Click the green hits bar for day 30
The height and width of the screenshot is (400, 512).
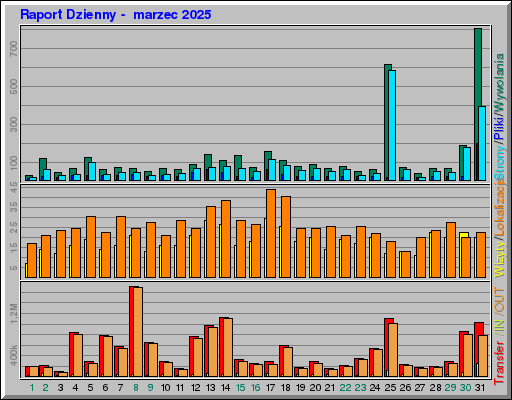click(461, 163)
